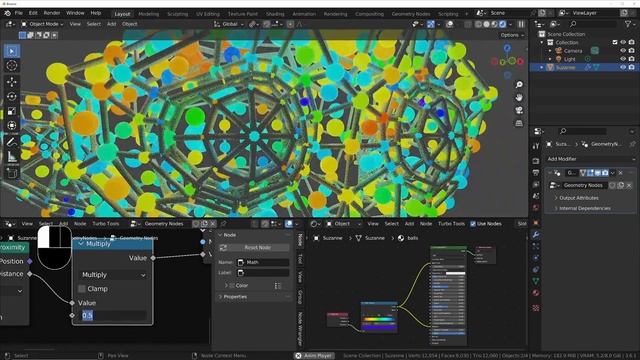640x360 pixels.
Task: Click the Anim Player button in status bar
Action: [314, 356]
